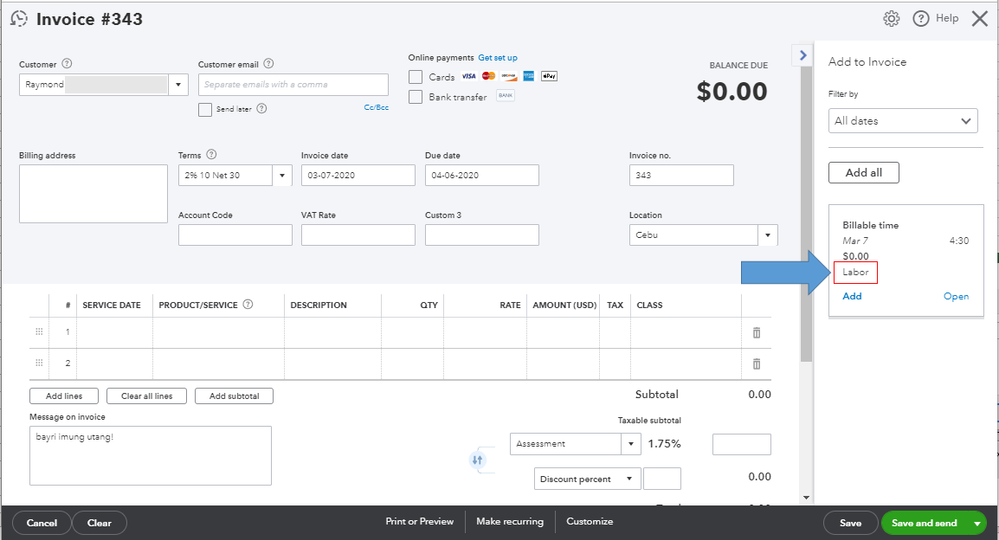Click the Clear all lines button
The width and height of the screenshot is (999, 540).
[x=147, y=396]
